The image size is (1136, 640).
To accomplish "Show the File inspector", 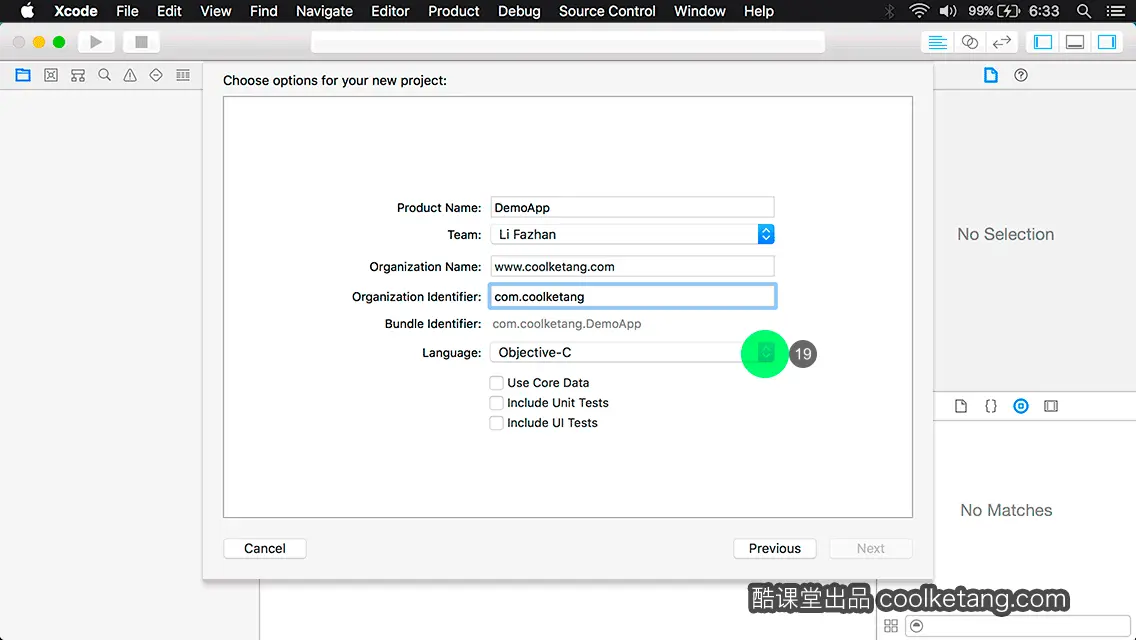I will pos(990,75).
